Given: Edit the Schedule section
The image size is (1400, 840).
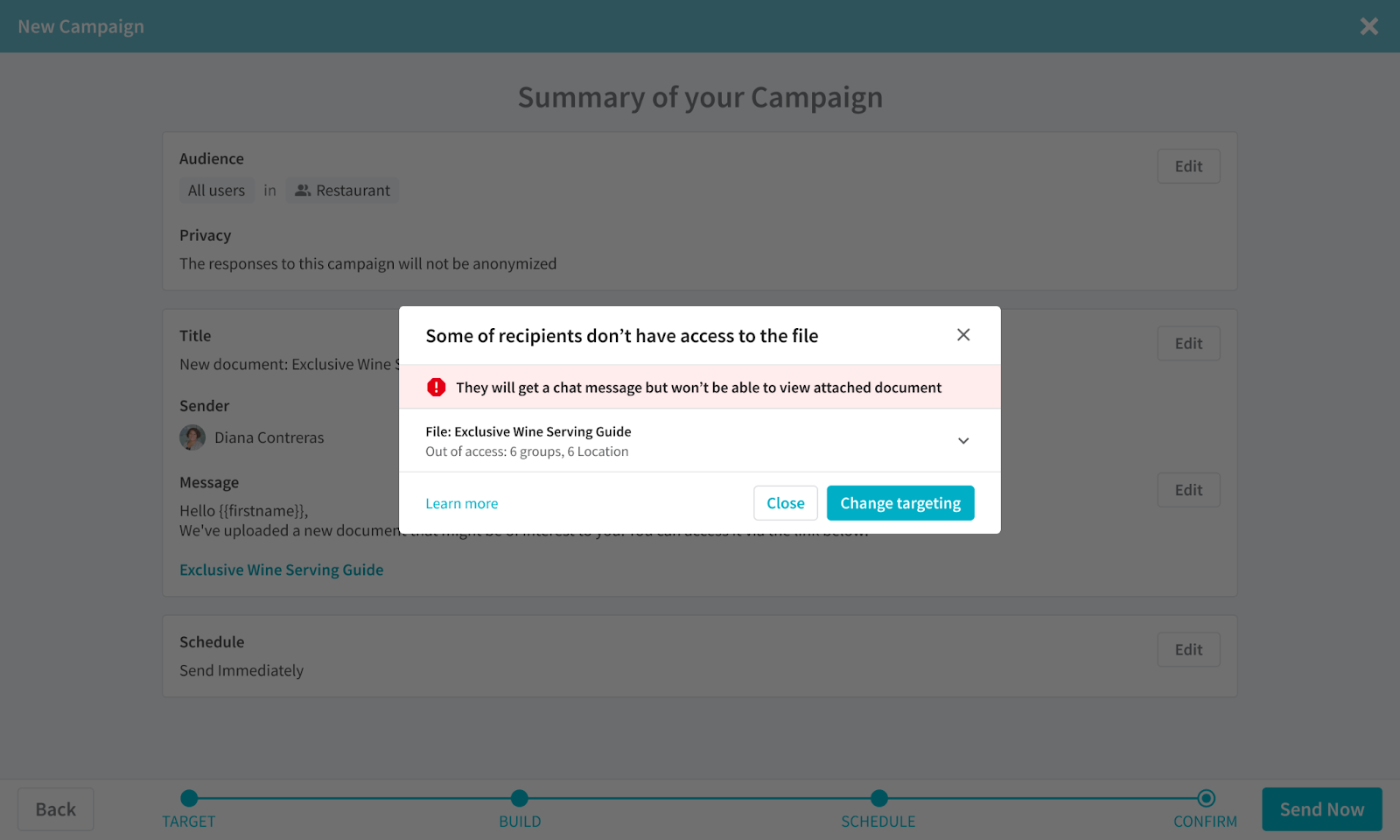Looking at the screenshot, I should click(1188, 649).
